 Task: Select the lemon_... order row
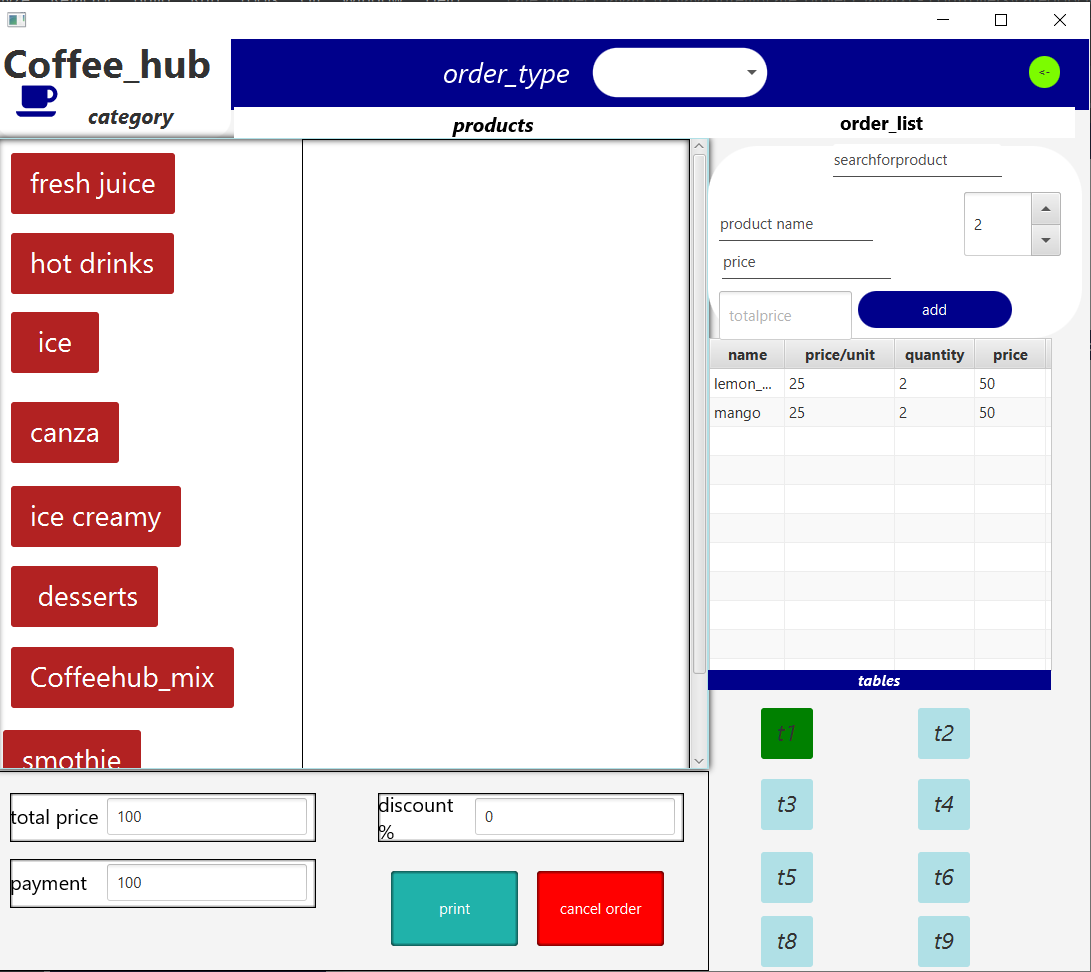coord(878,384)
